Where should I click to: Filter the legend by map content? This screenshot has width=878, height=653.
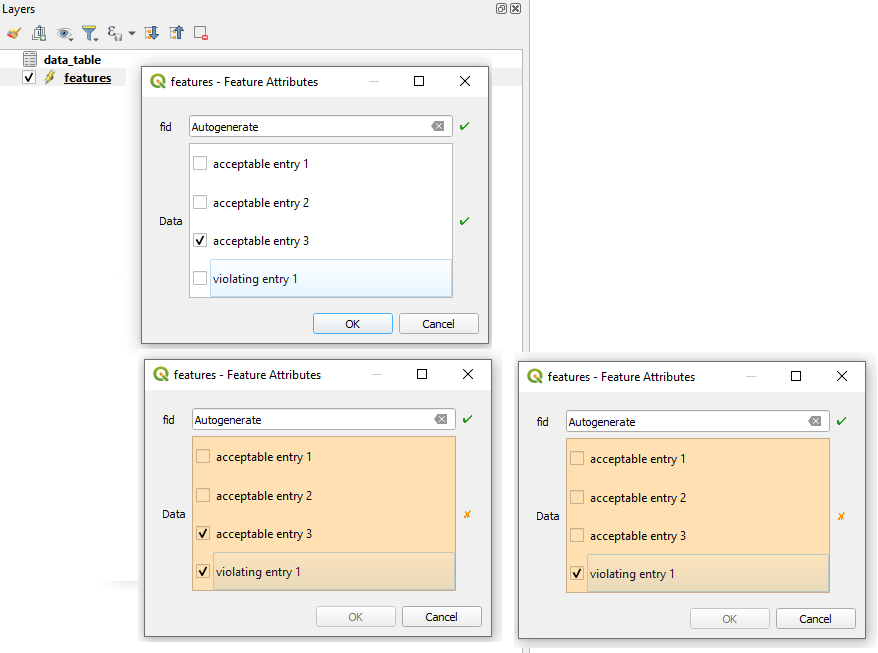(89, 32)
